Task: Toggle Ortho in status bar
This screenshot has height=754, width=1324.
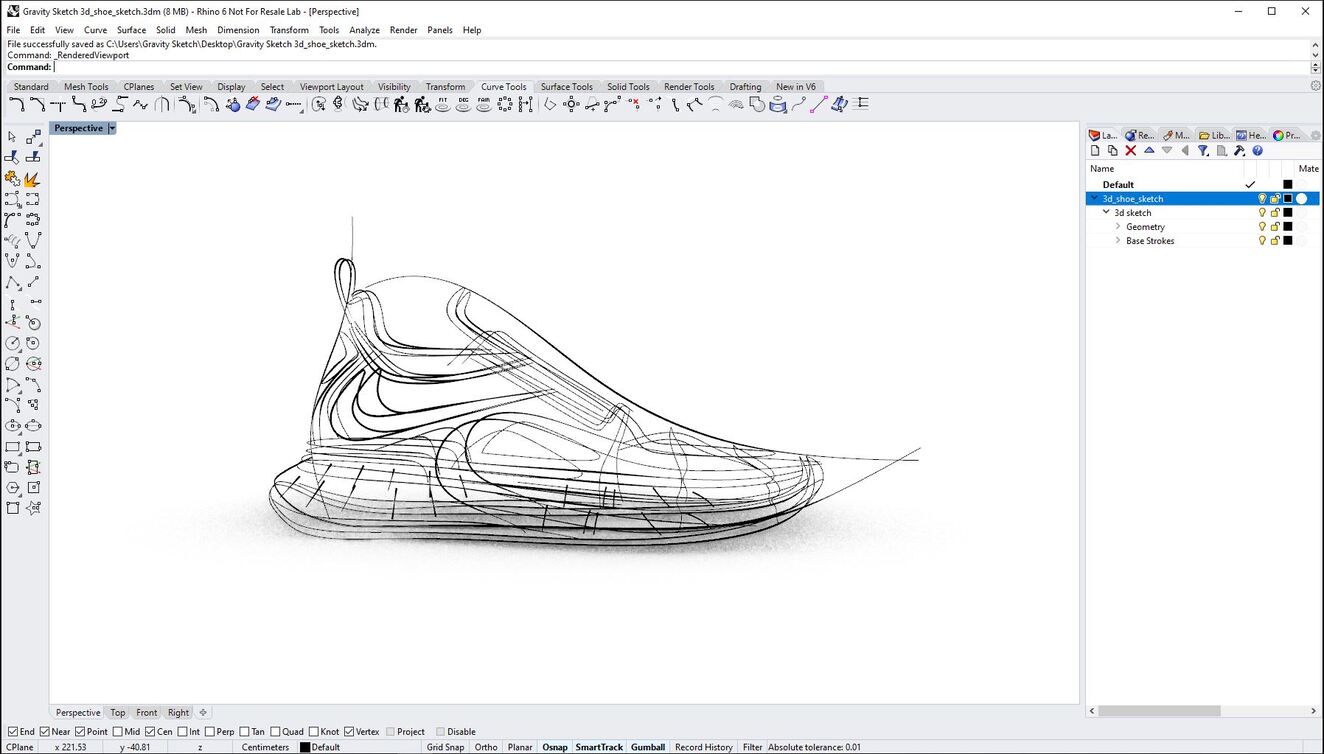Action: pyautogui.click(x=486, y=747)
